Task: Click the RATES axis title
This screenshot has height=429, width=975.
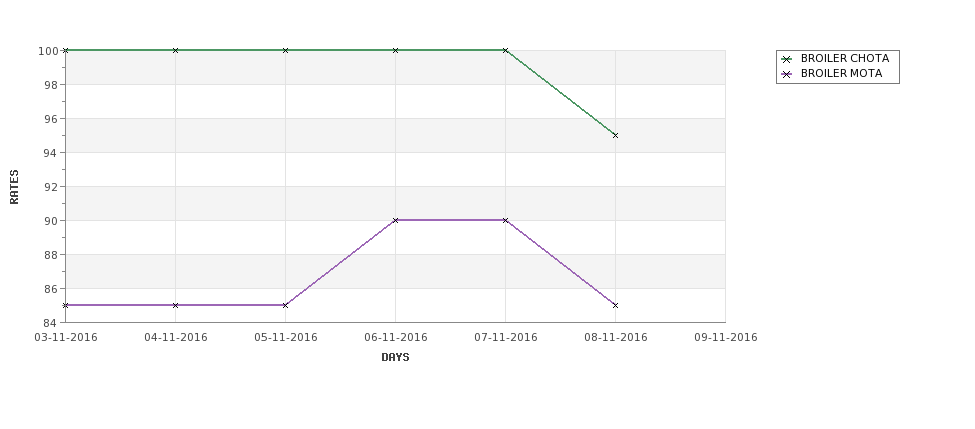Action: click(14, 187)
